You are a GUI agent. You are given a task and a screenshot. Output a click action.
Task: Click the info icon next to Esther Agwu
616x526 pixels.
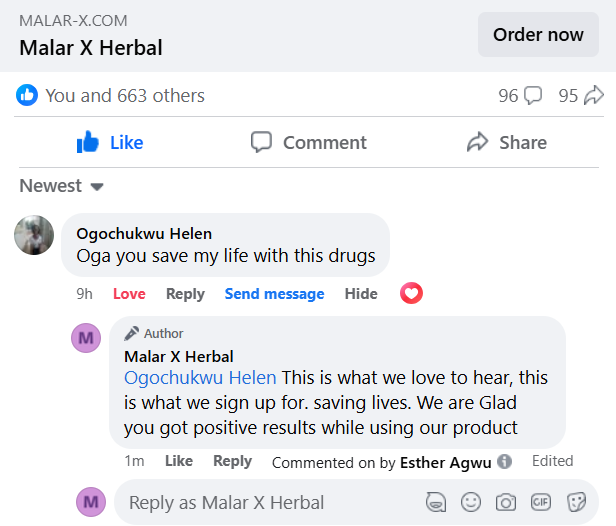click(x=505, y=462)
